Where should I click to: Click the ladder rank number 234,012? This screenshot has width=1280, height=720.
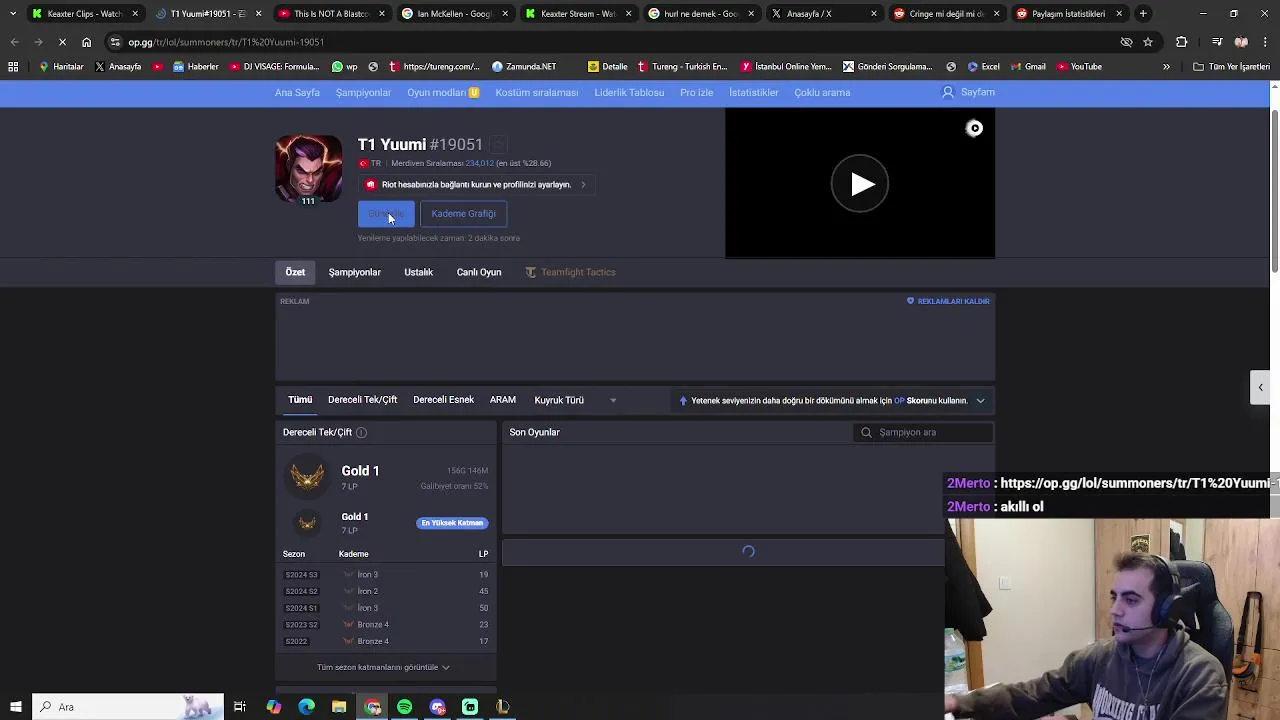pyautogui.click(x=479, y=163)
